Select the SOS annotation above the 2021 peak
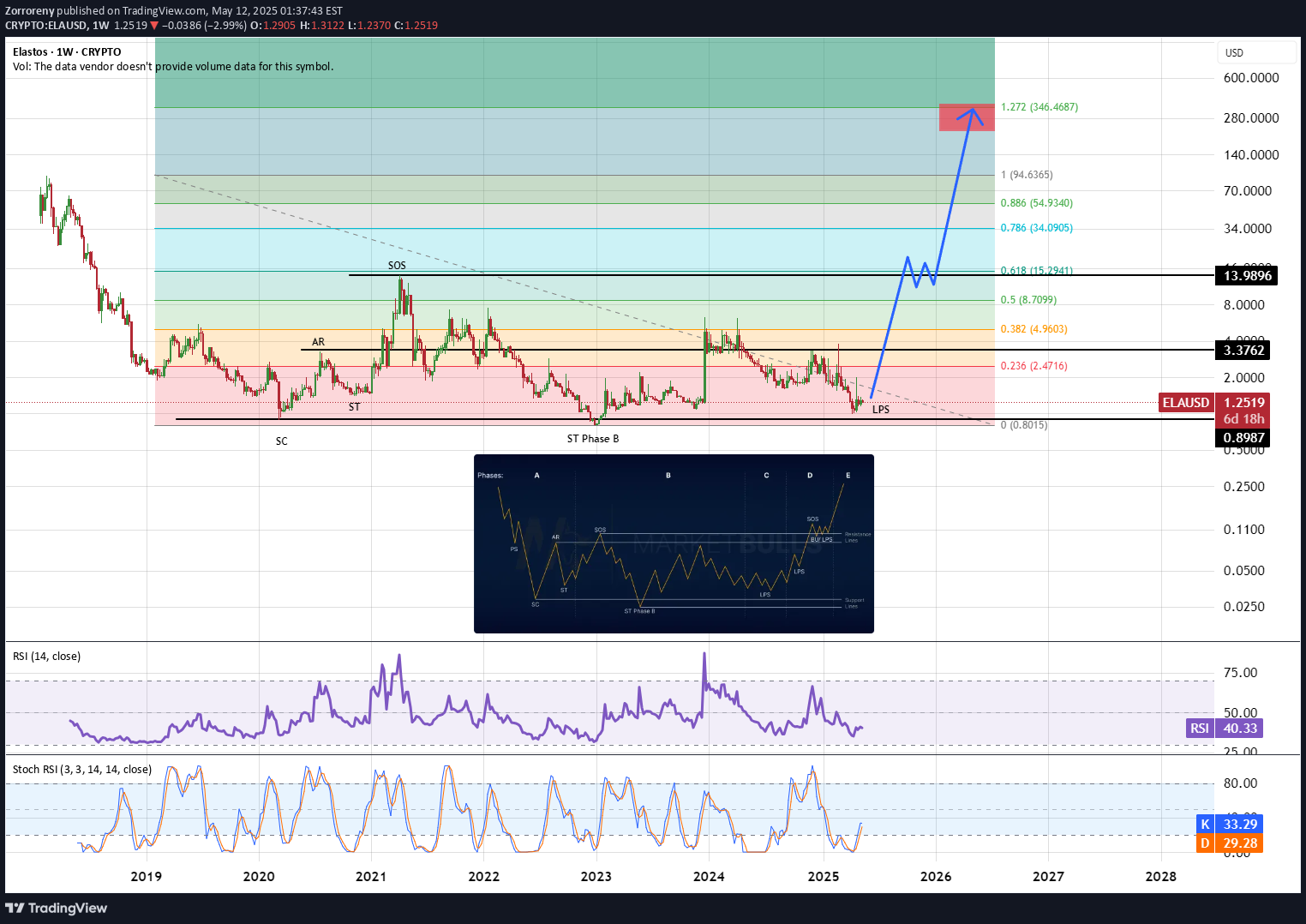Viewport: 1306px width, 924px height. pos(397,266)
